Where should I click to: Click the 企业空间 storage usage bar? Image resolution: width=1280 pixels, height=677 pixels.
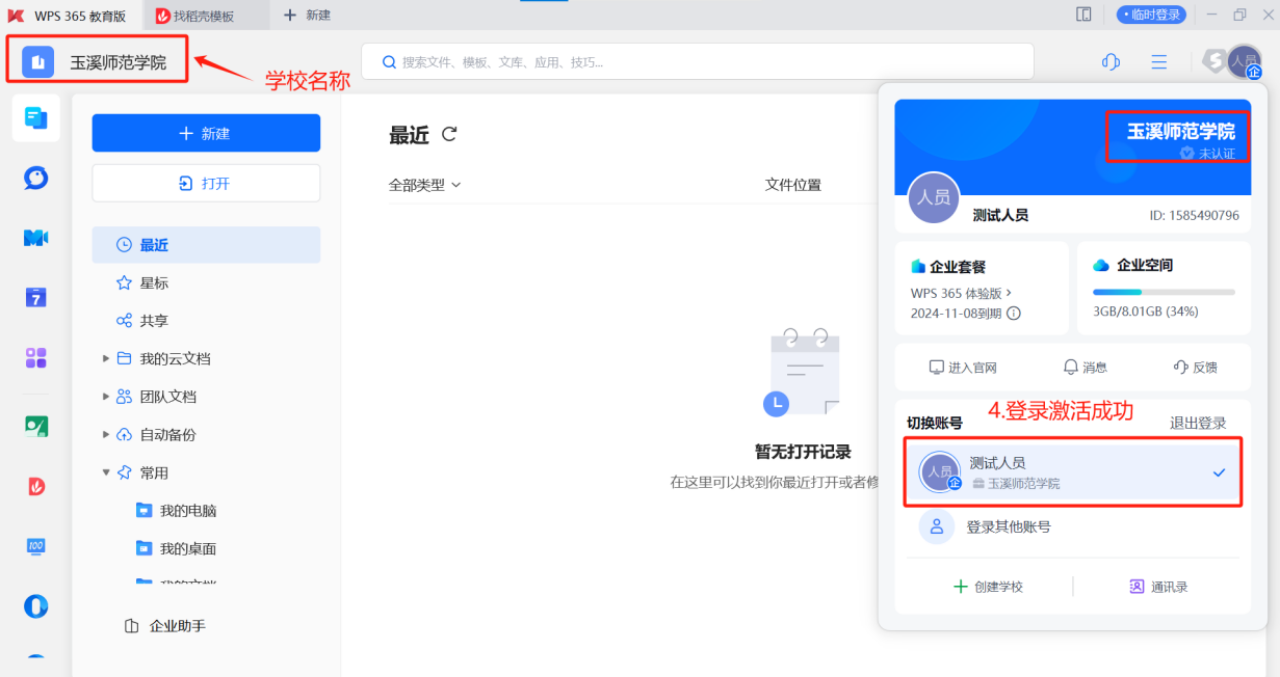(1163, 292)
